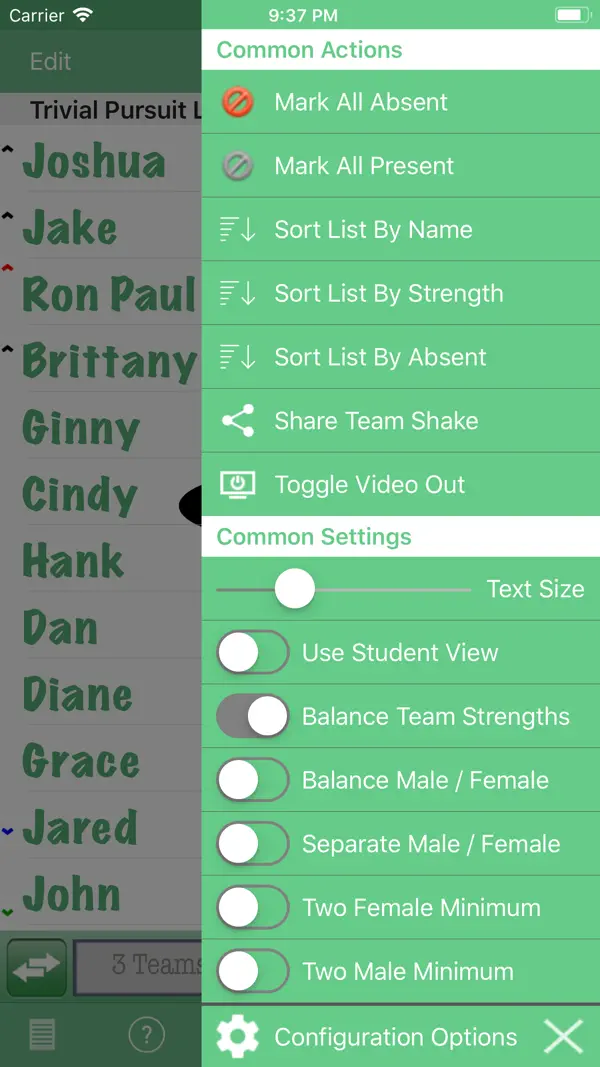Select the Mark All Absent icon
The height and width of the screenshot is (1067, 600).
click(237, 101)
